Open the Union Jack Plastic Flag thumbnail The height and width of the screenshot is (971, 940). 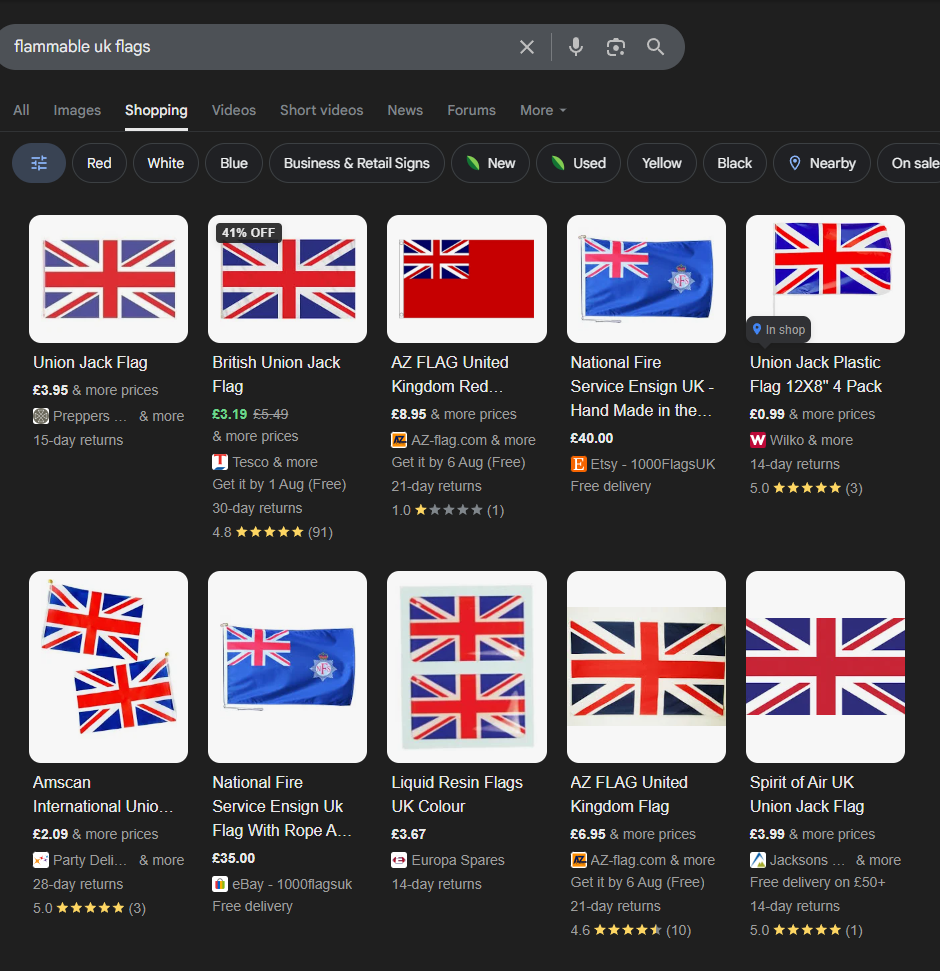[x=825, y=279]
